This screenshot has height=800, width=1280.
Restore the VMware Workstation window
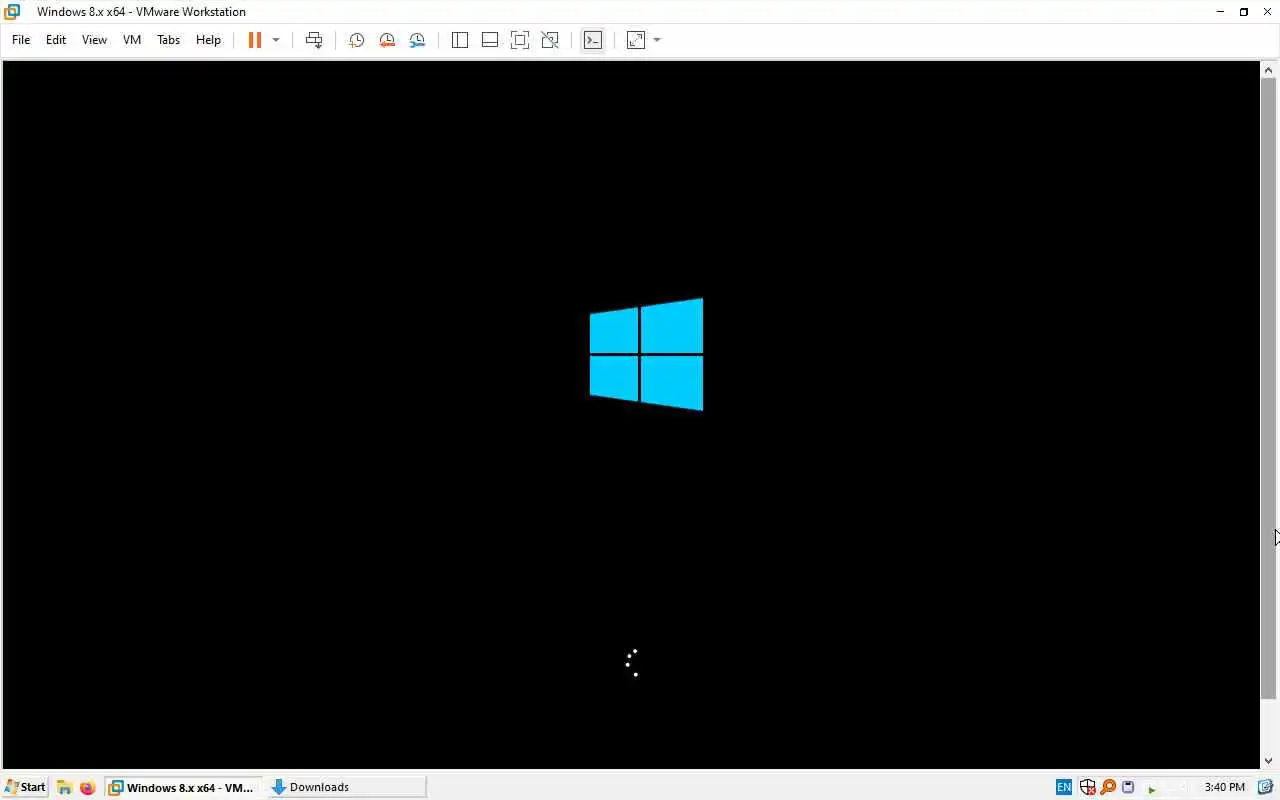1244,12
